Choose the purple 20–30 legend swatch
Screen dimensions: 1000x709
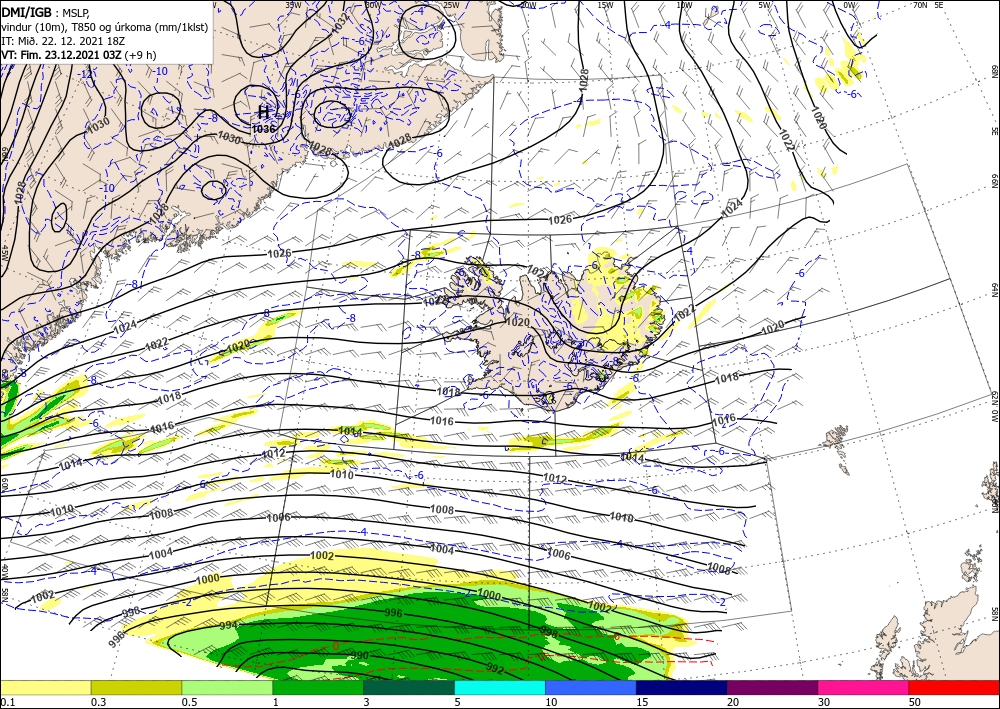click(x=772, y=687)
